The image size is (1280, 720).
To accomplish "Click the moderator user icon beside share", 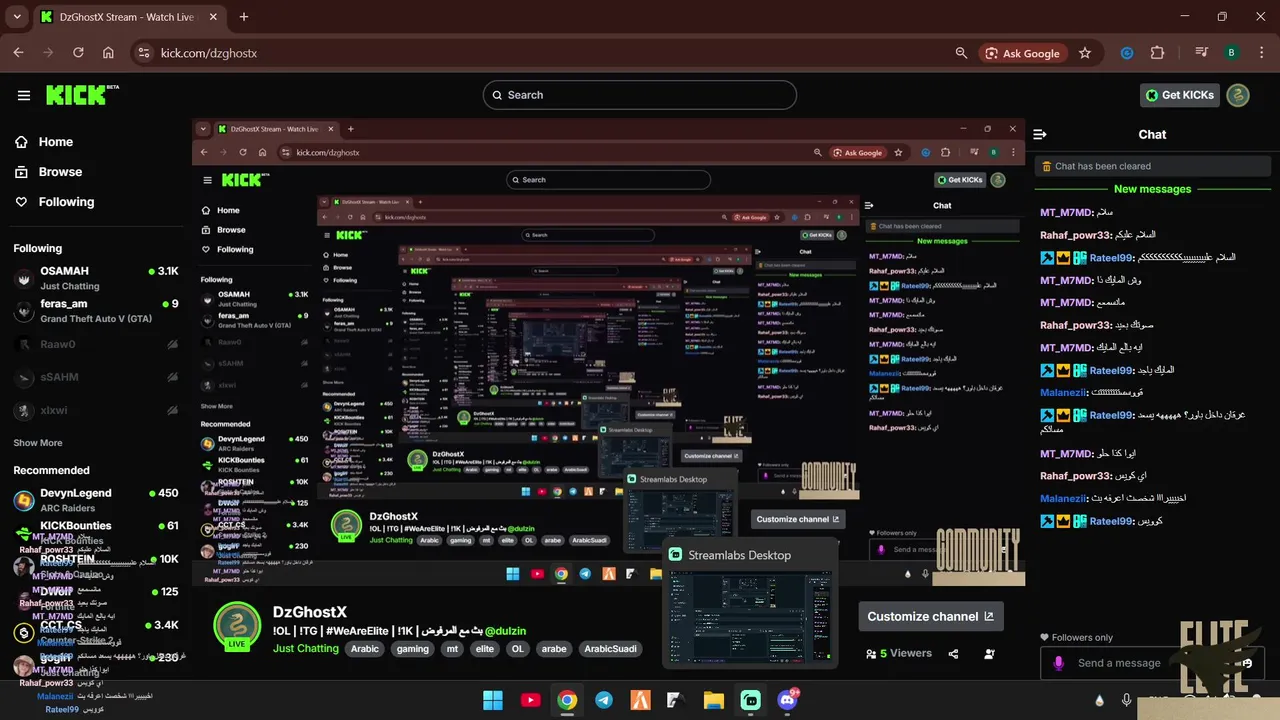I will point(989,654).
